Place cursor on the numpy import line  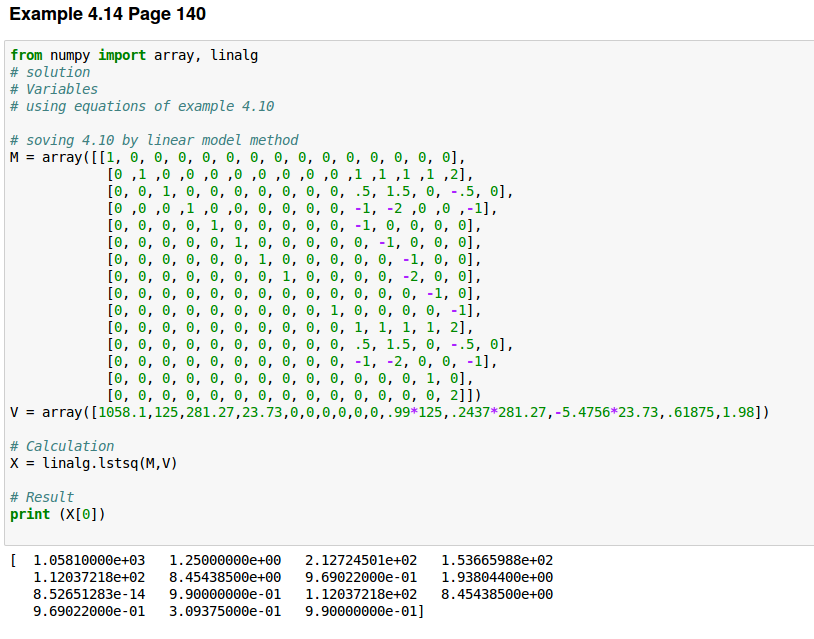[x=134, y=55]
